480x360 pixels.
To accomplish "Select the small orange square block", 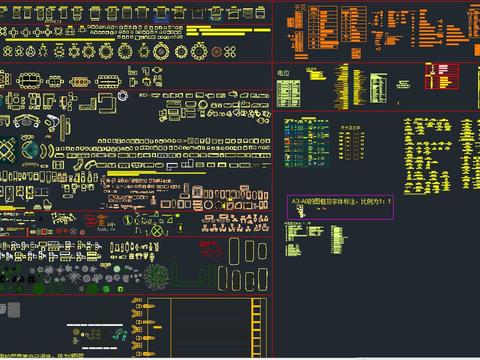I will tap(356, 53).
